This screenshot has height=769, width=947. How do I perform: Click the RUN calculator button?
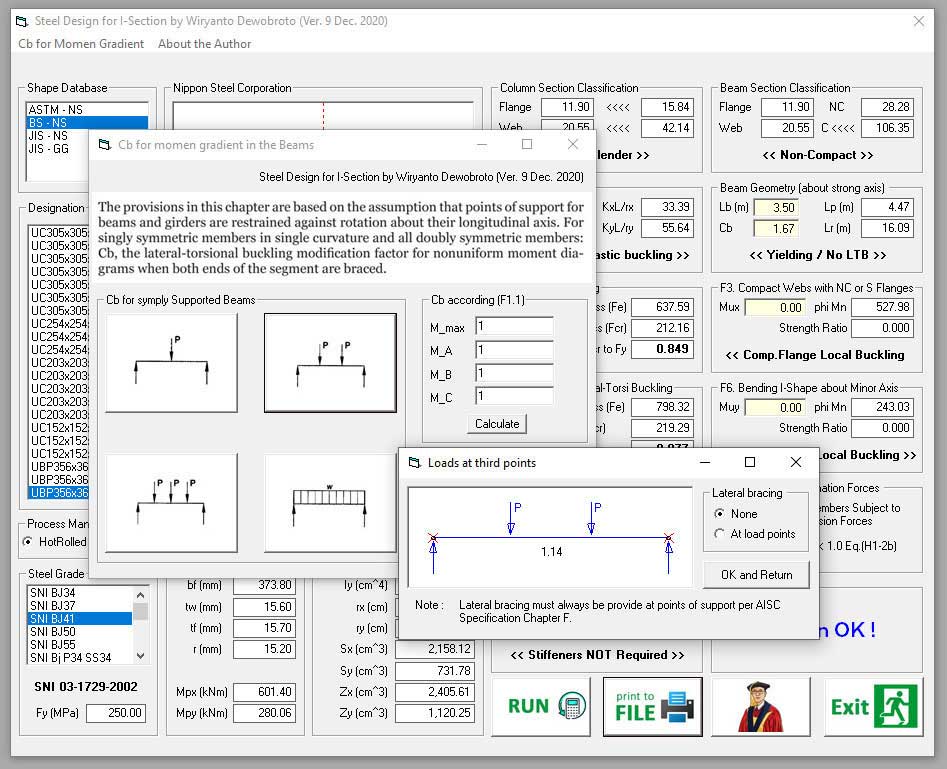(546, 707)
